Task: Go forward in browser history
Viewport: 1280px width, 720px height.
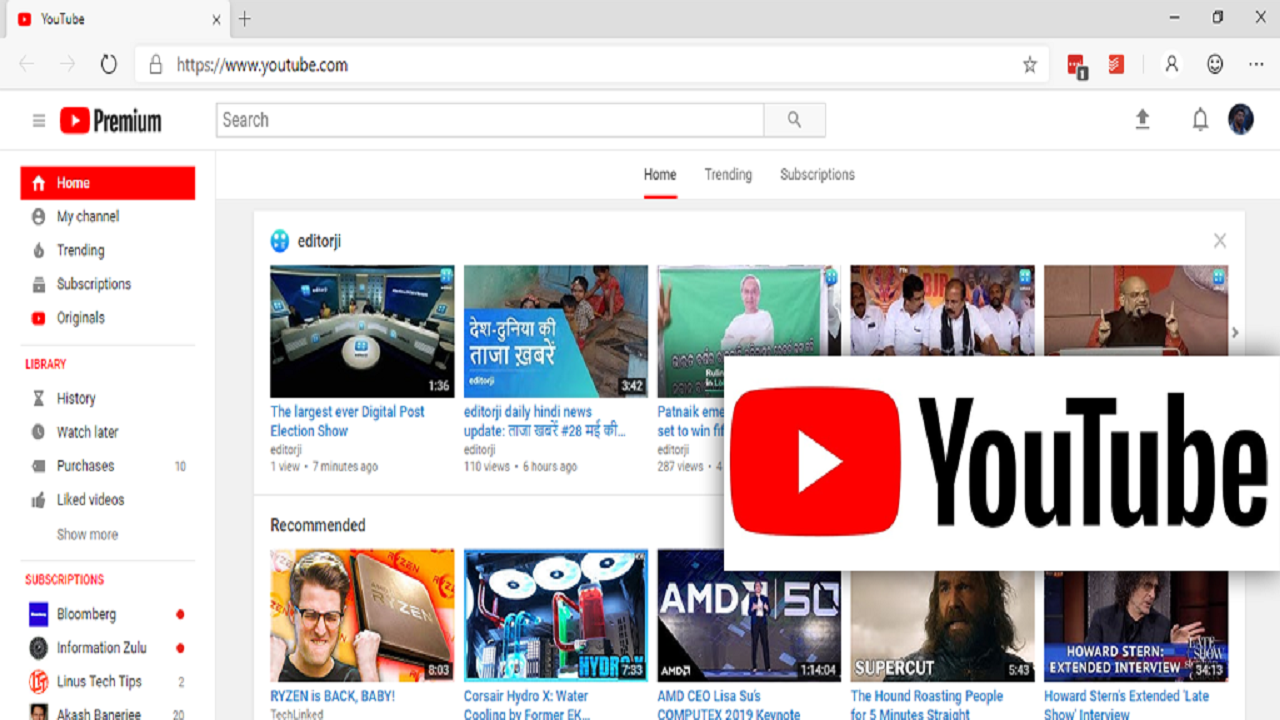Action: (67, 65)
